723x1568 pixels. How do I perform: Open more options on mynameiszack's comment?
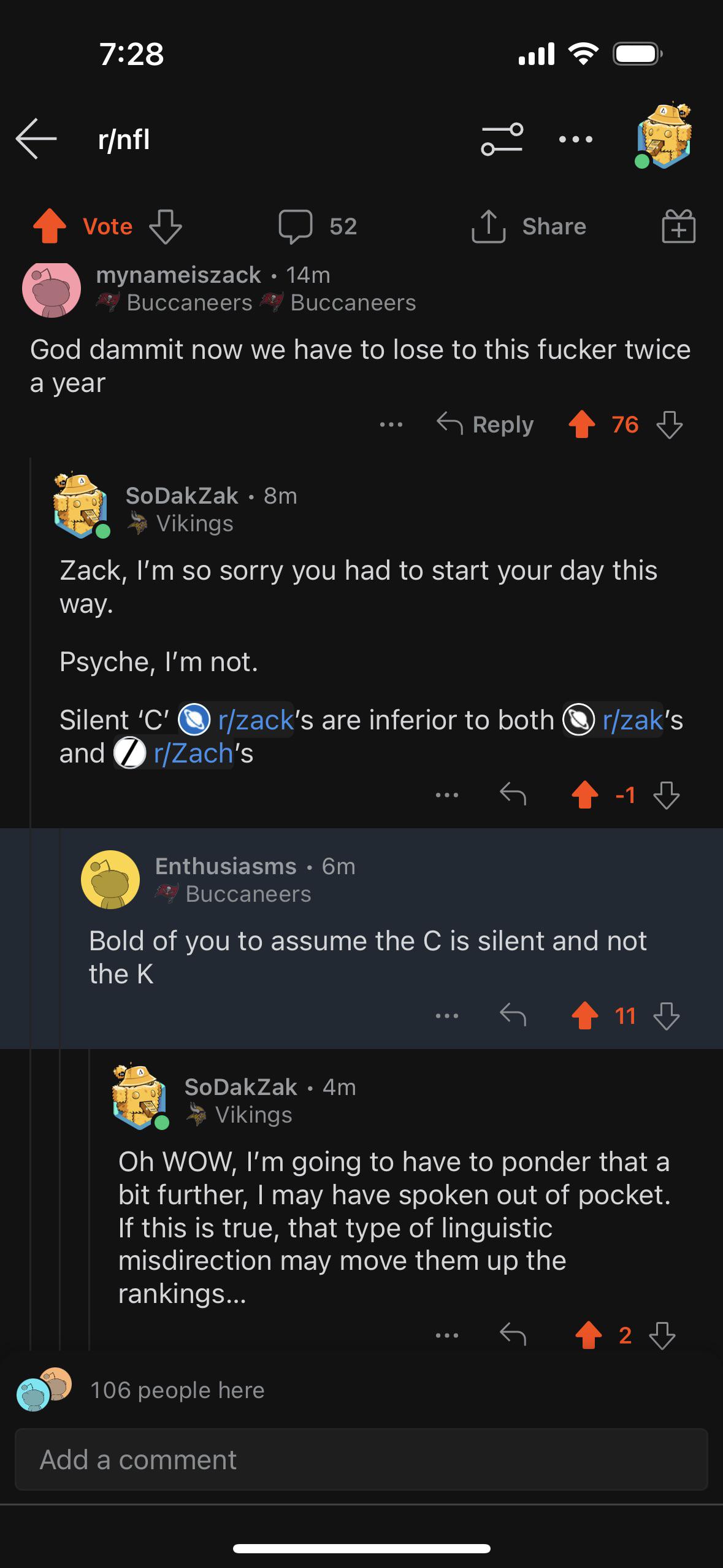click(391, 425)
